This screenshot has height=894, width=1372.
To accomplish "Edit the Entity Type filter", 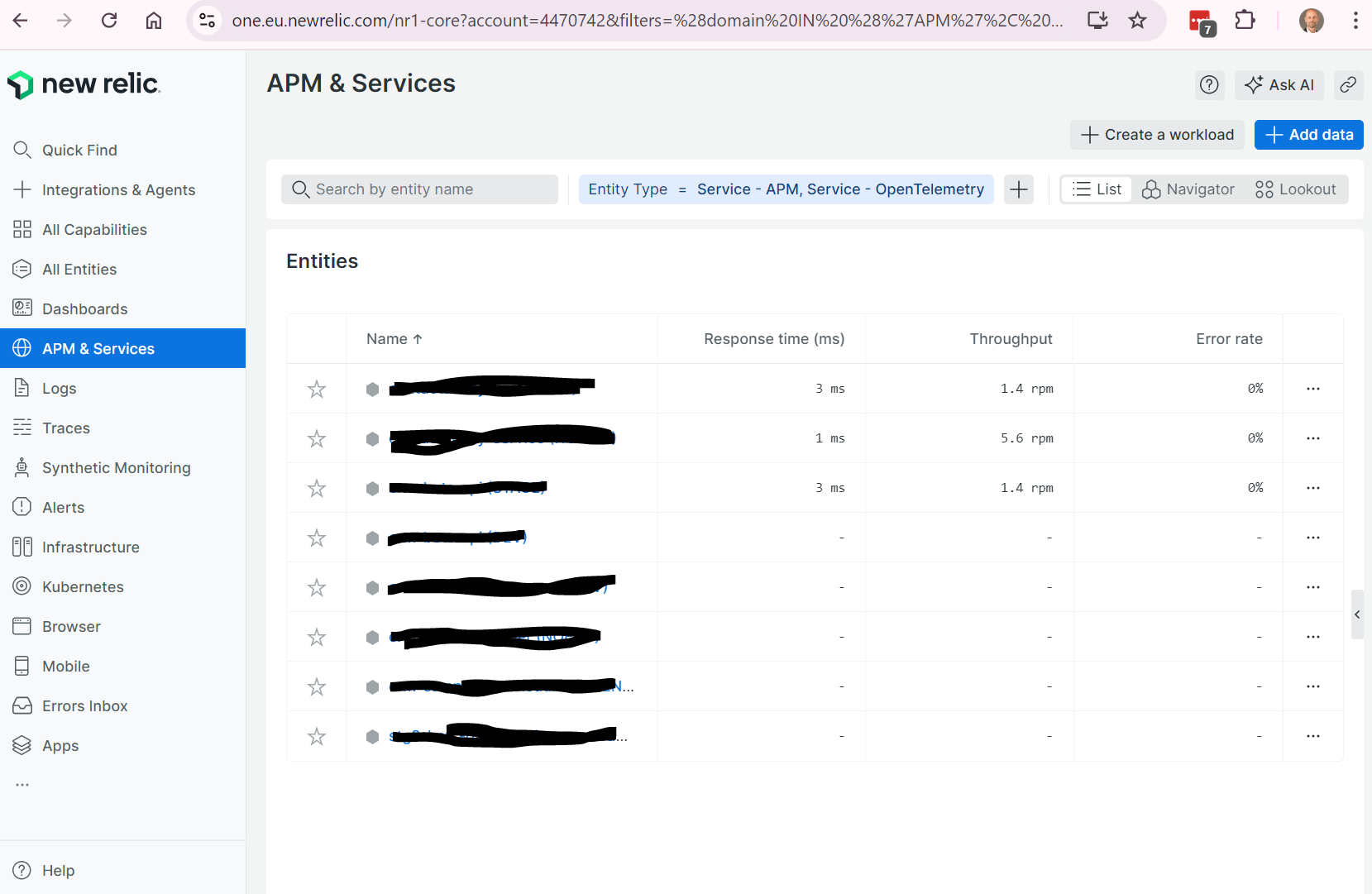I will point(786,189).
